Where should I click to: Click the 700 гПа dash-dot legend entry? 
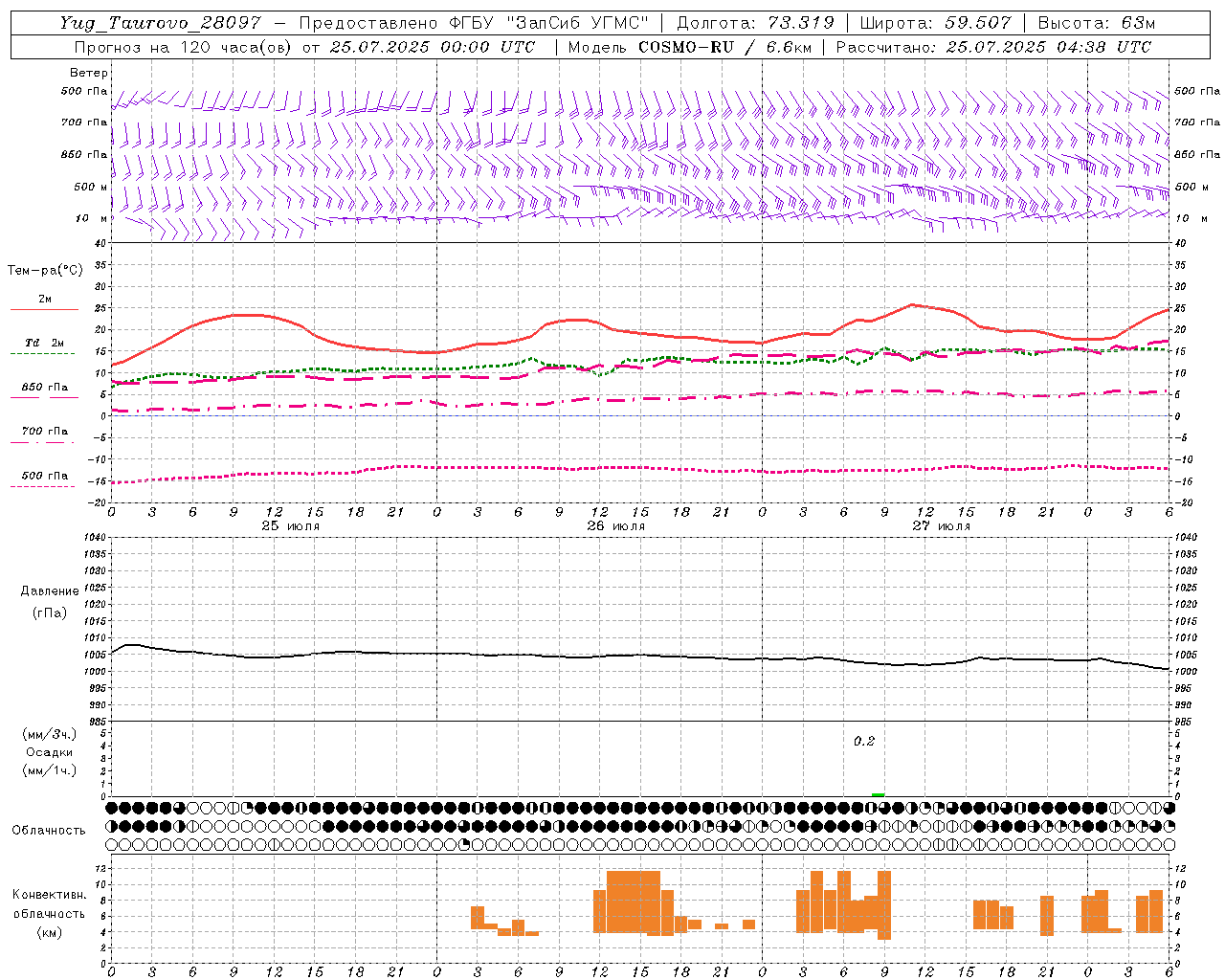click(44, 432)
